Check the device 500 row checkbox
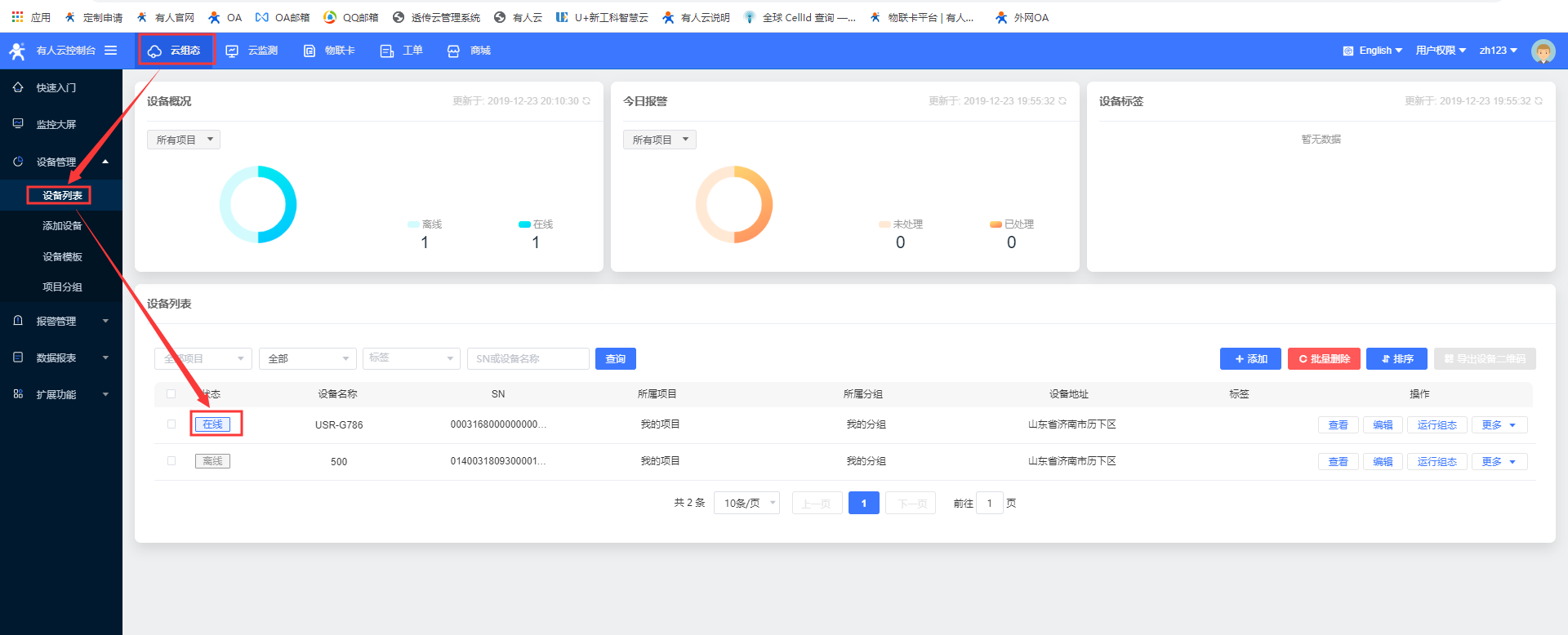 coord(171,461)
